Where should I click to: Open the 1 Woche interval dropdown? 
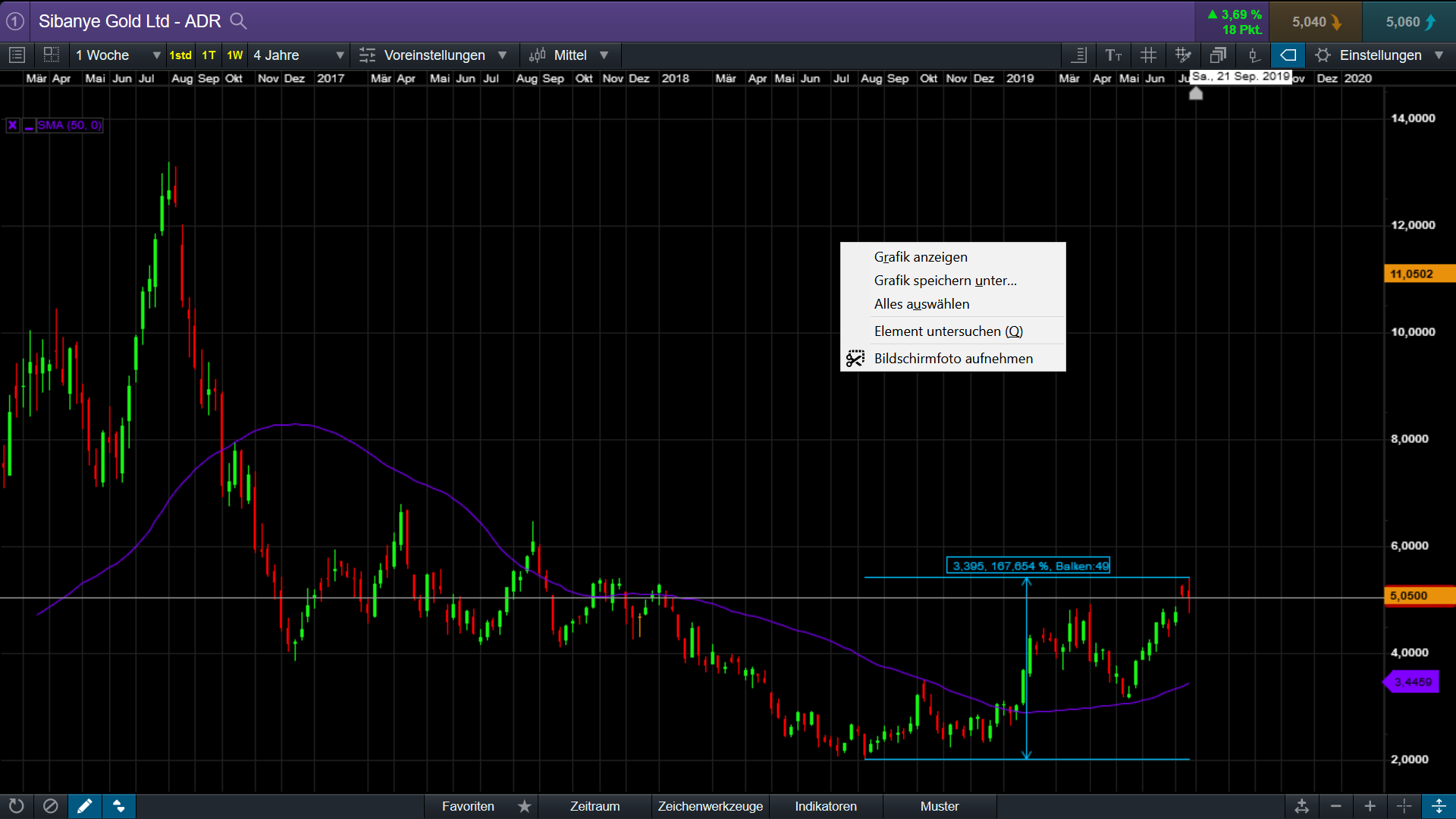(118, 55)
